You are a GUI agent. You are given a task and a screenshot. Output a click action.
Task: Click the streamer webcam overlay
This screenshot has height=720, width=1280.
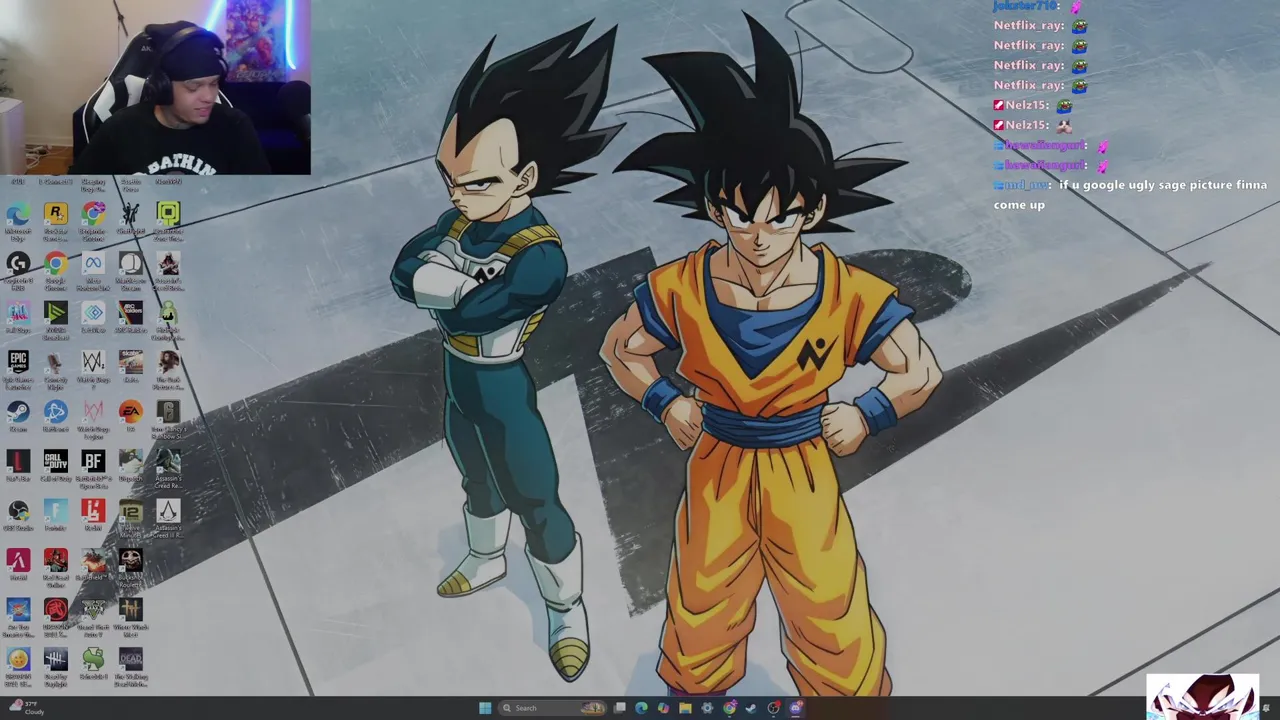click(x=155, y=88)
